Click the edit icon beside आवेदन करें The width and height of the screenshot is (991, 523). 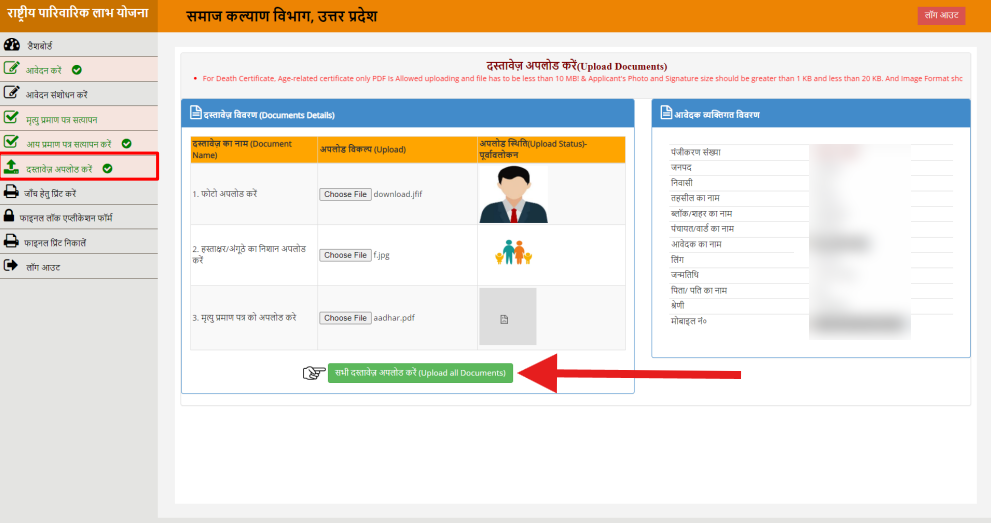[x=11, y=68]
